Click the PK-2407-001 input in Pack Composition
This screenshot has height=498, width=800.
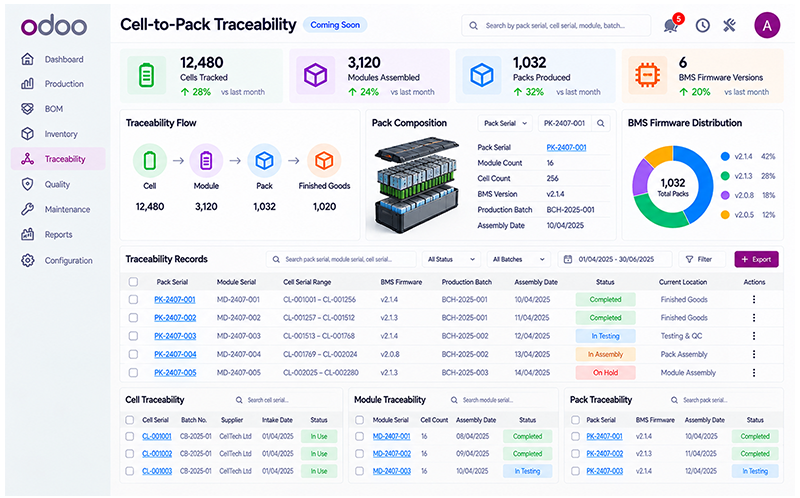click(x=565, y=123)
